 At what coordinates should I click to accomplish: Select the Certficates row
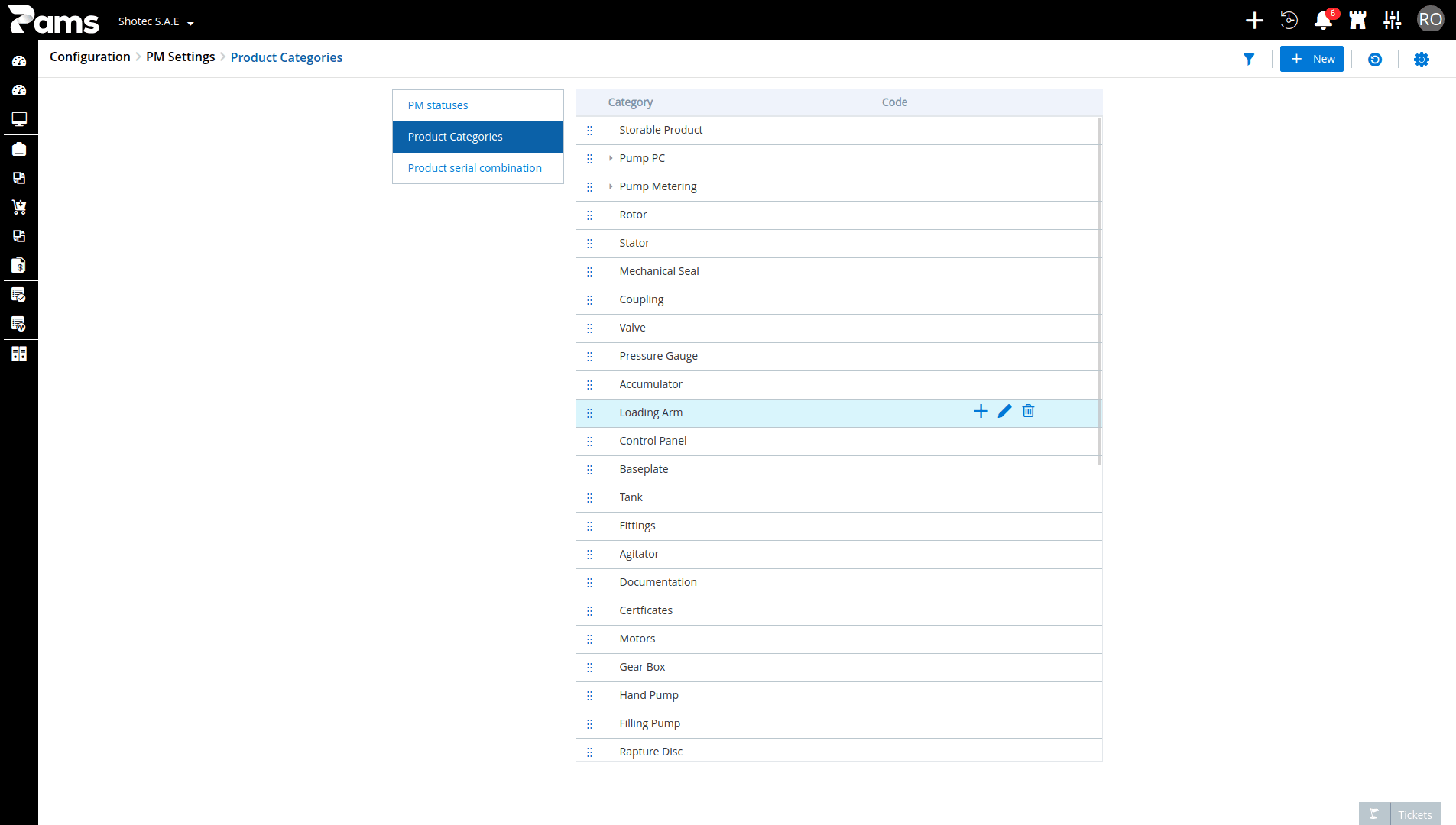(x=838, y=611)
